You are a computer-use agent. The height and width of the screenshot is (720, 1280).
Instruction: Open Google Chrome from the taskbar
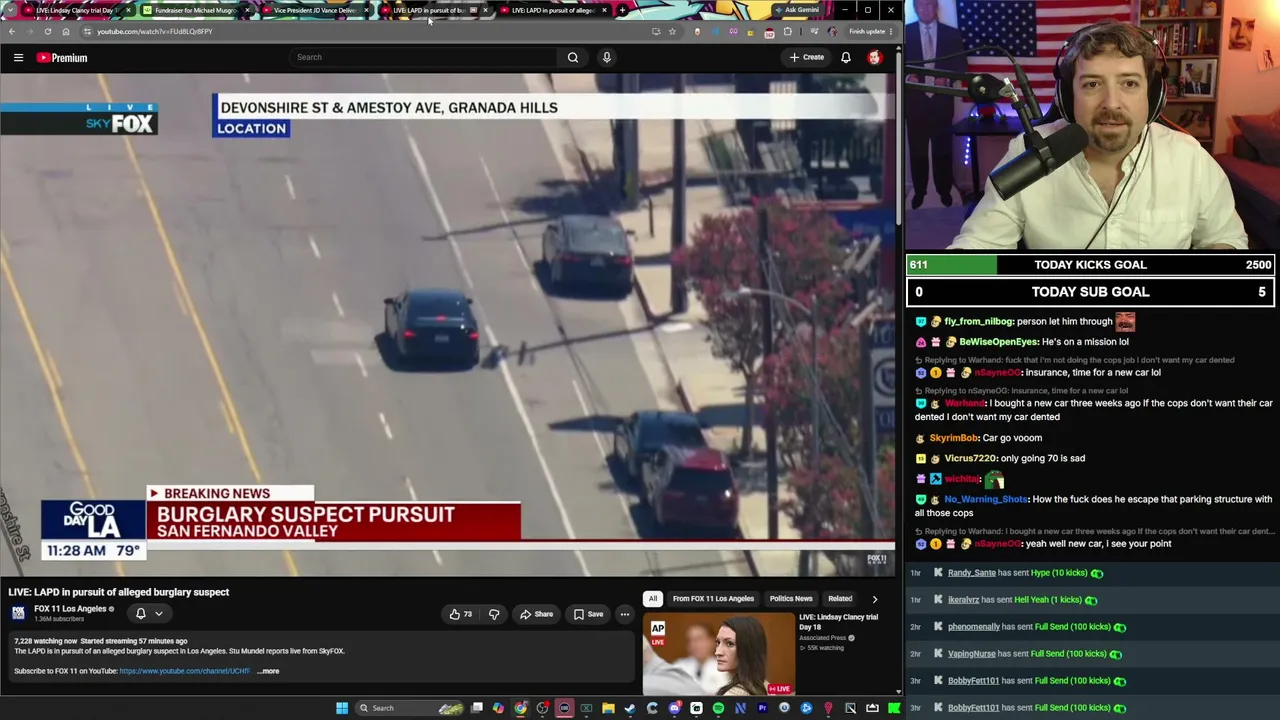pyautogui.click(x=521, y=708)
